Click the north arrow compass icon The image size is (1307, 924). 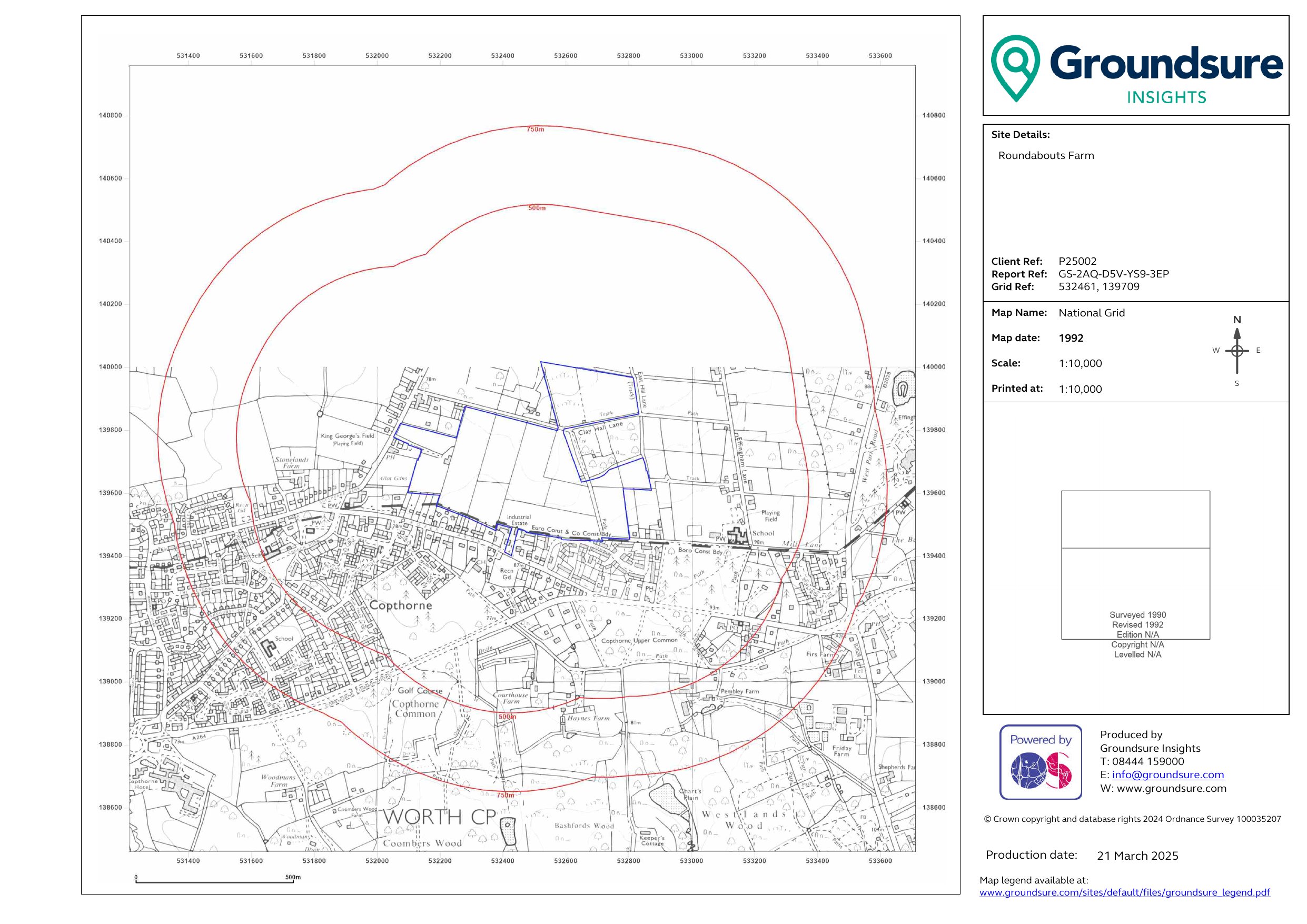[1236, 350]
